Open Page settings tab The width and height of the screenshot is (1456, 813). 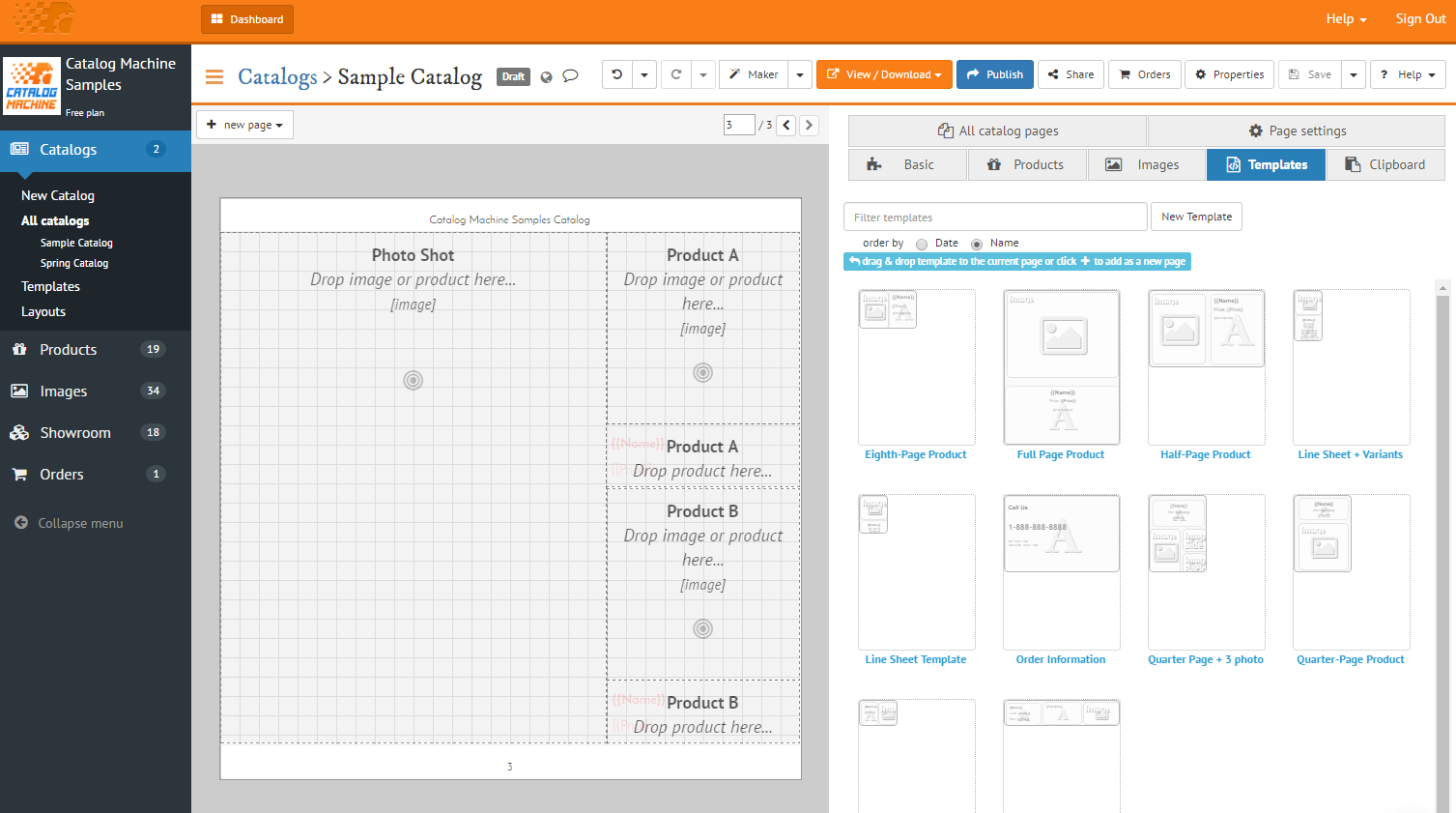click(1296, 131)
